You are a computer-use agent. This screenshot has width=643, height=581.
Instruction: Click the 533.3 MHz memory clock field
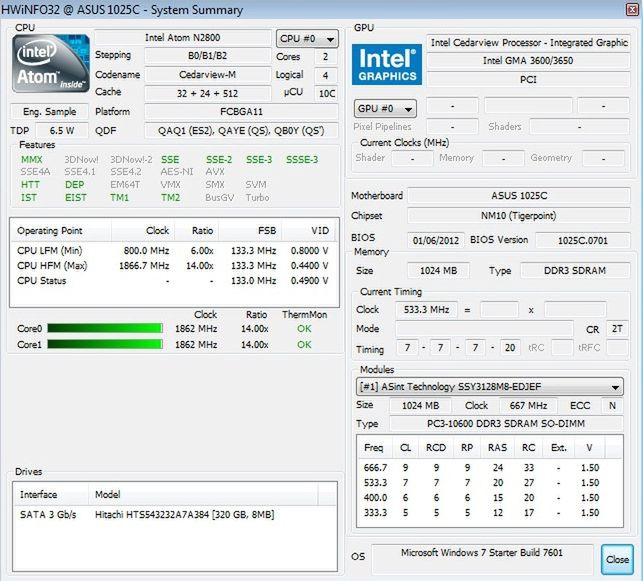426,310
